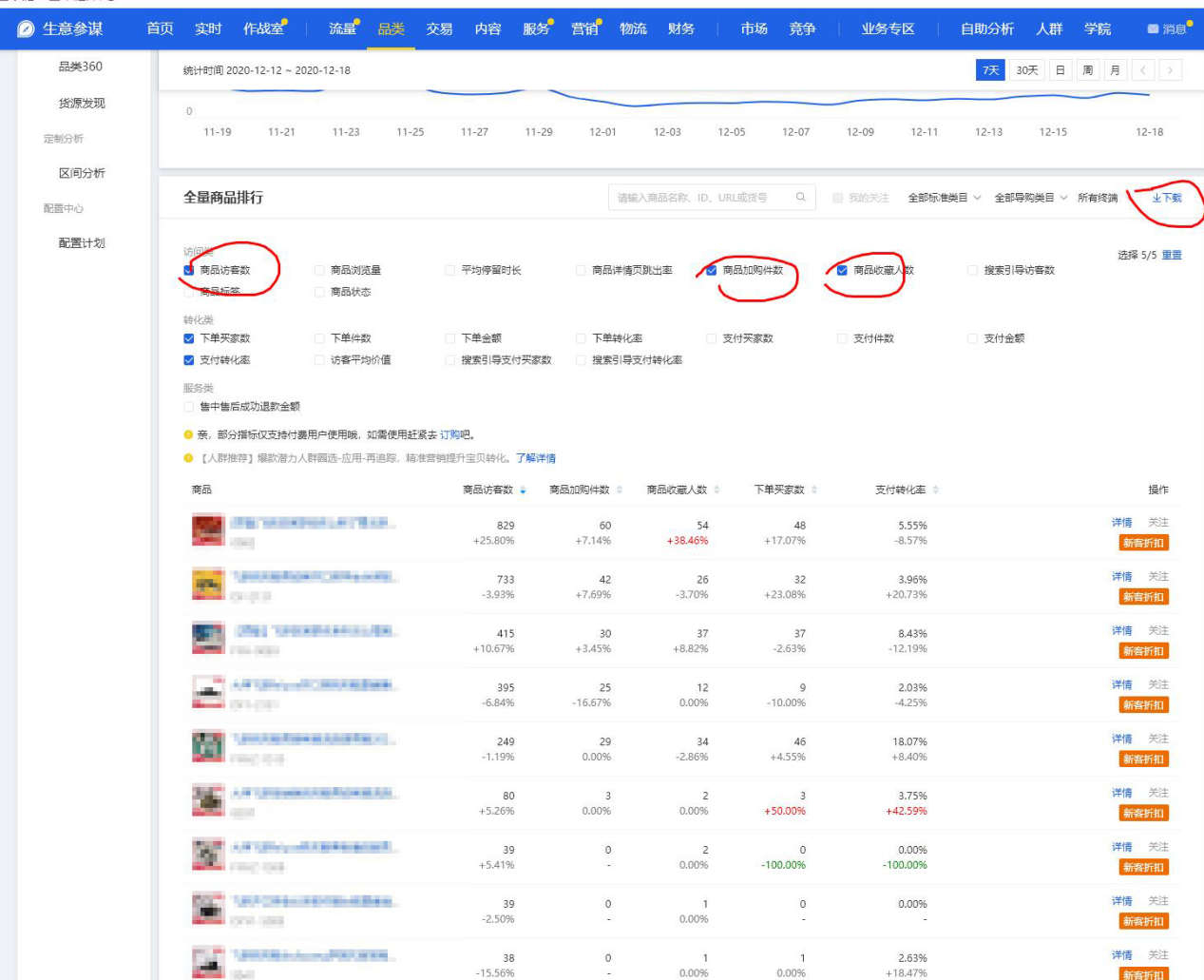Click 关注 for product with 395 visitors
Image resolution: width=1204 pixels, height=980 pixels.
click(1158, 684)
